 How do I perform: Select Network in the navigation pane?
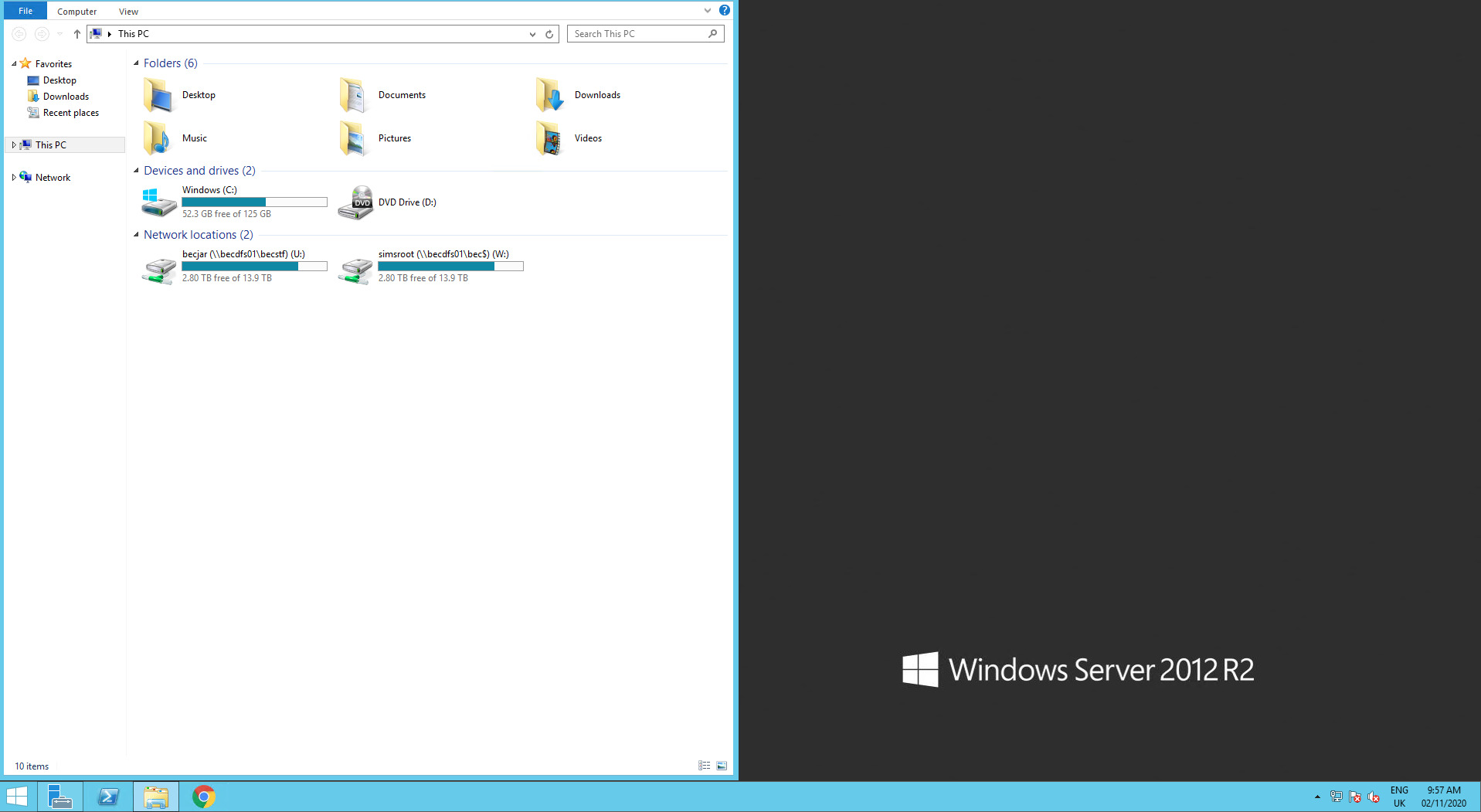click(53, 178)
